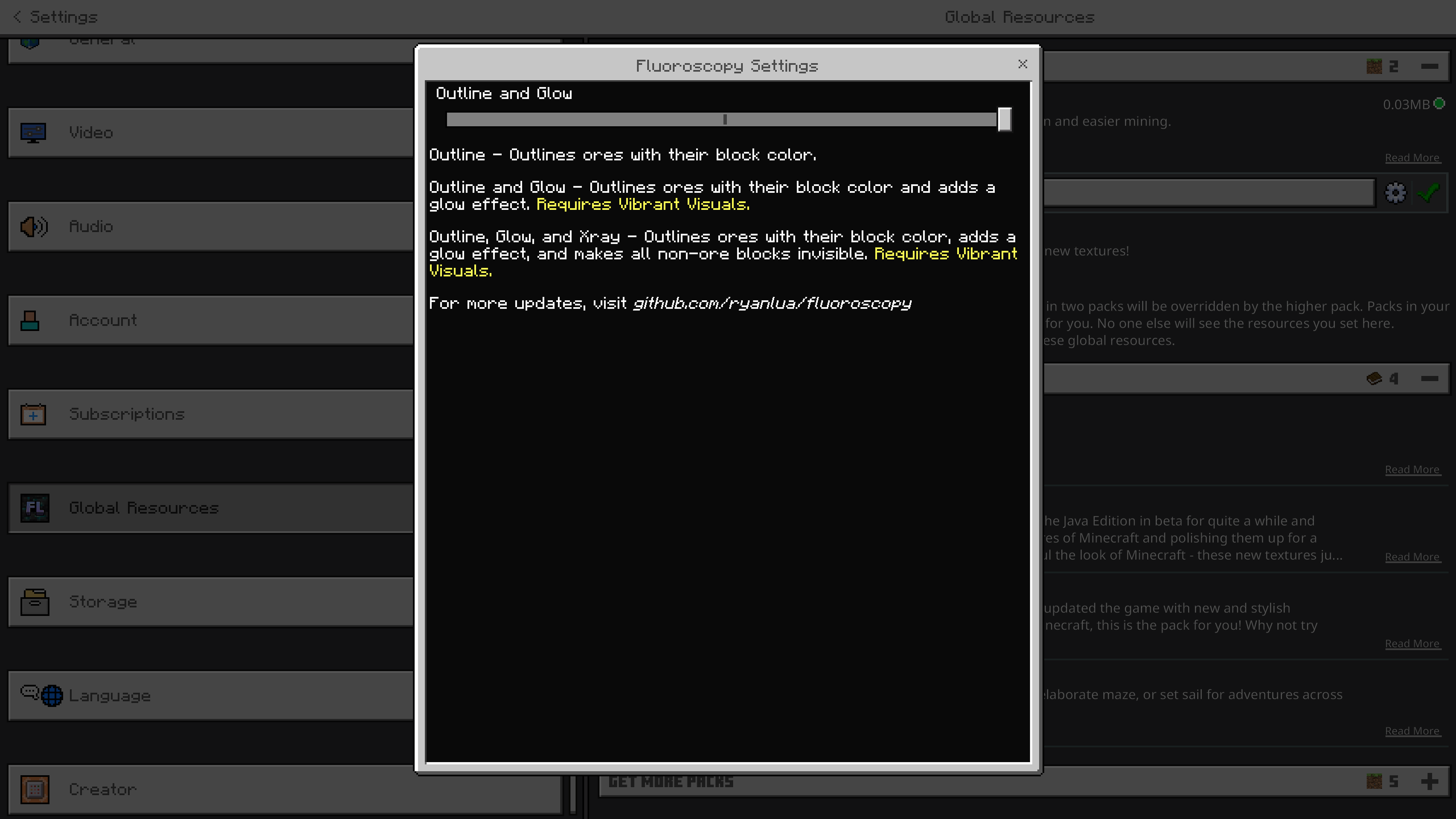Click the Subscriptions calendar icon
1456x819 pixels.
click(33, 414)
